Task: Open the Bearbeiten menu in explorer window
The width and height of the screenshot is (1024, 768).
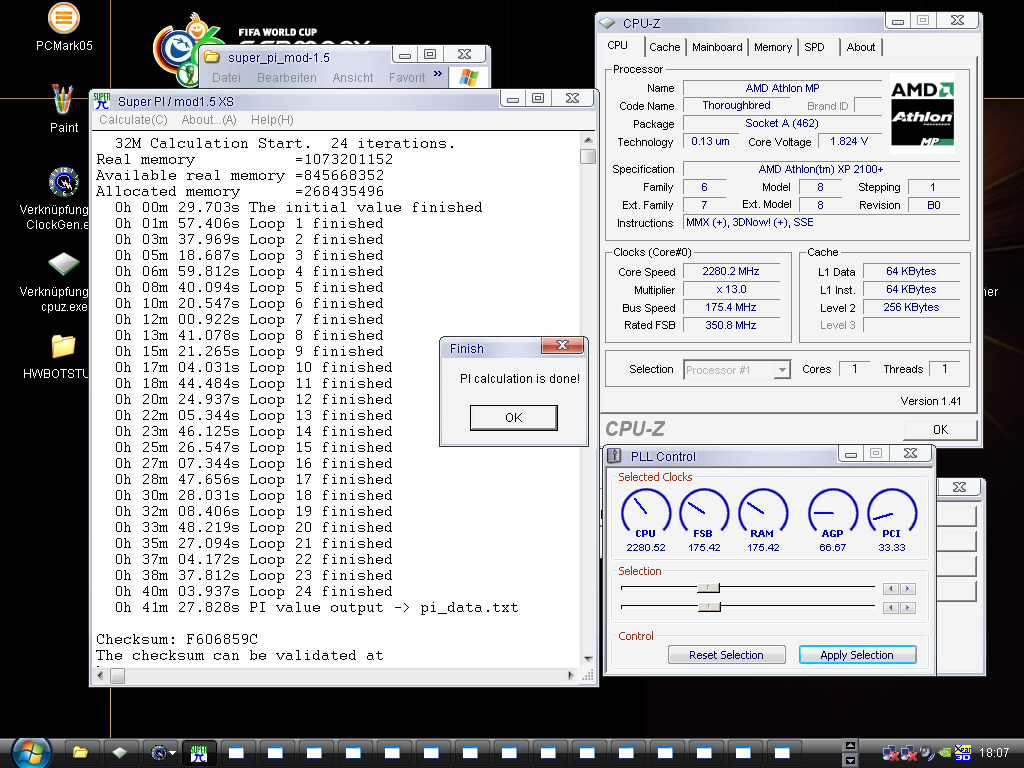Action: 287,78
